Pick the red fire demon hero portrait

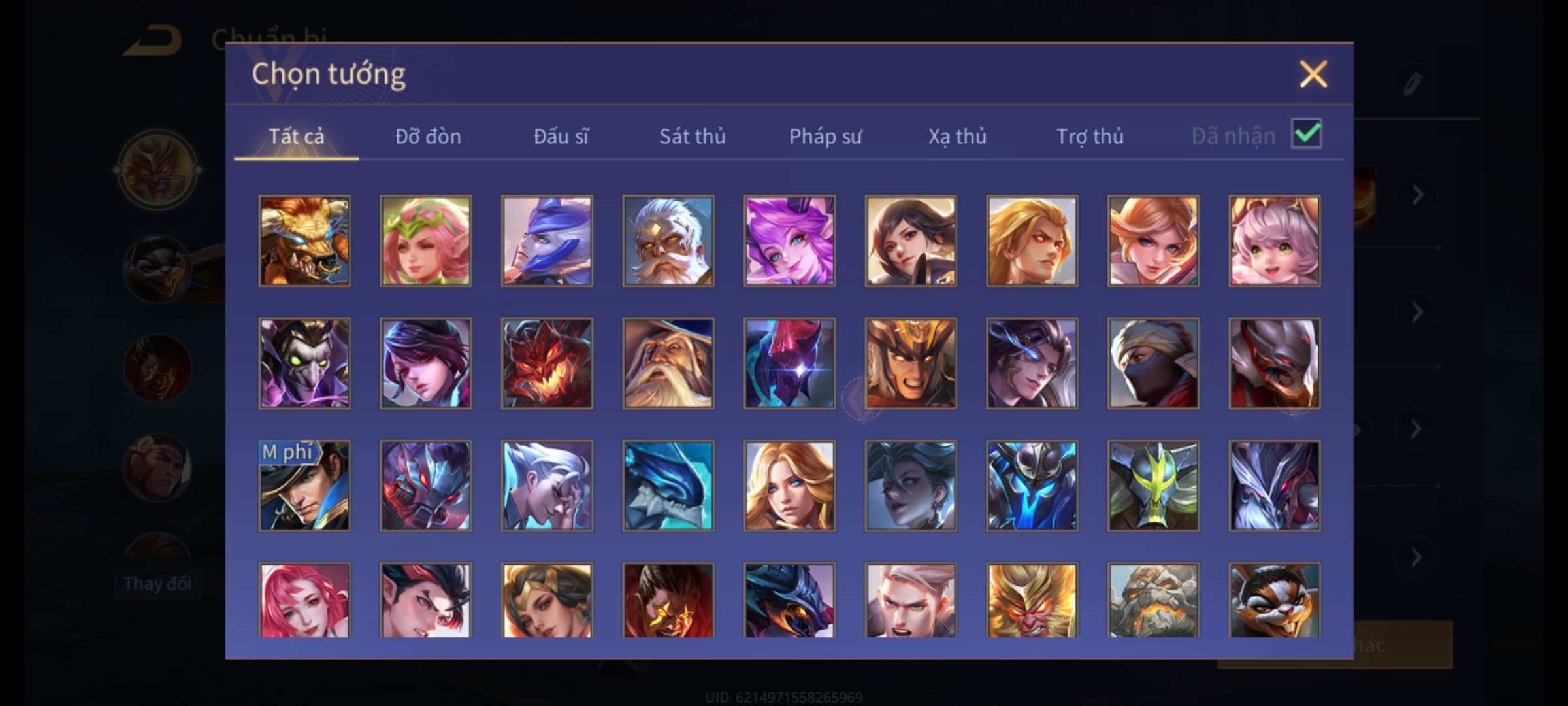547,363
